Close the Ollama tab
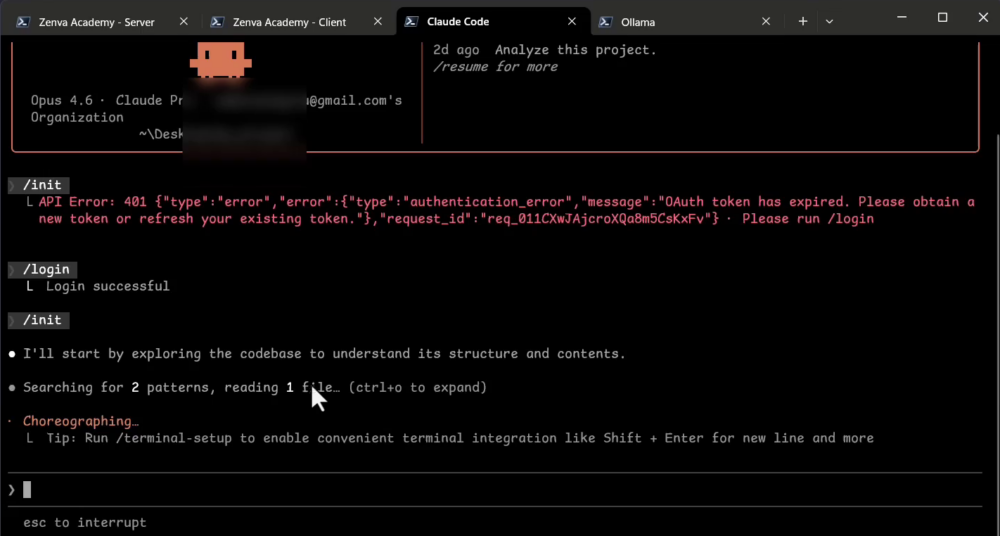This screenshot has height=536, width=1000. [766, 21]
